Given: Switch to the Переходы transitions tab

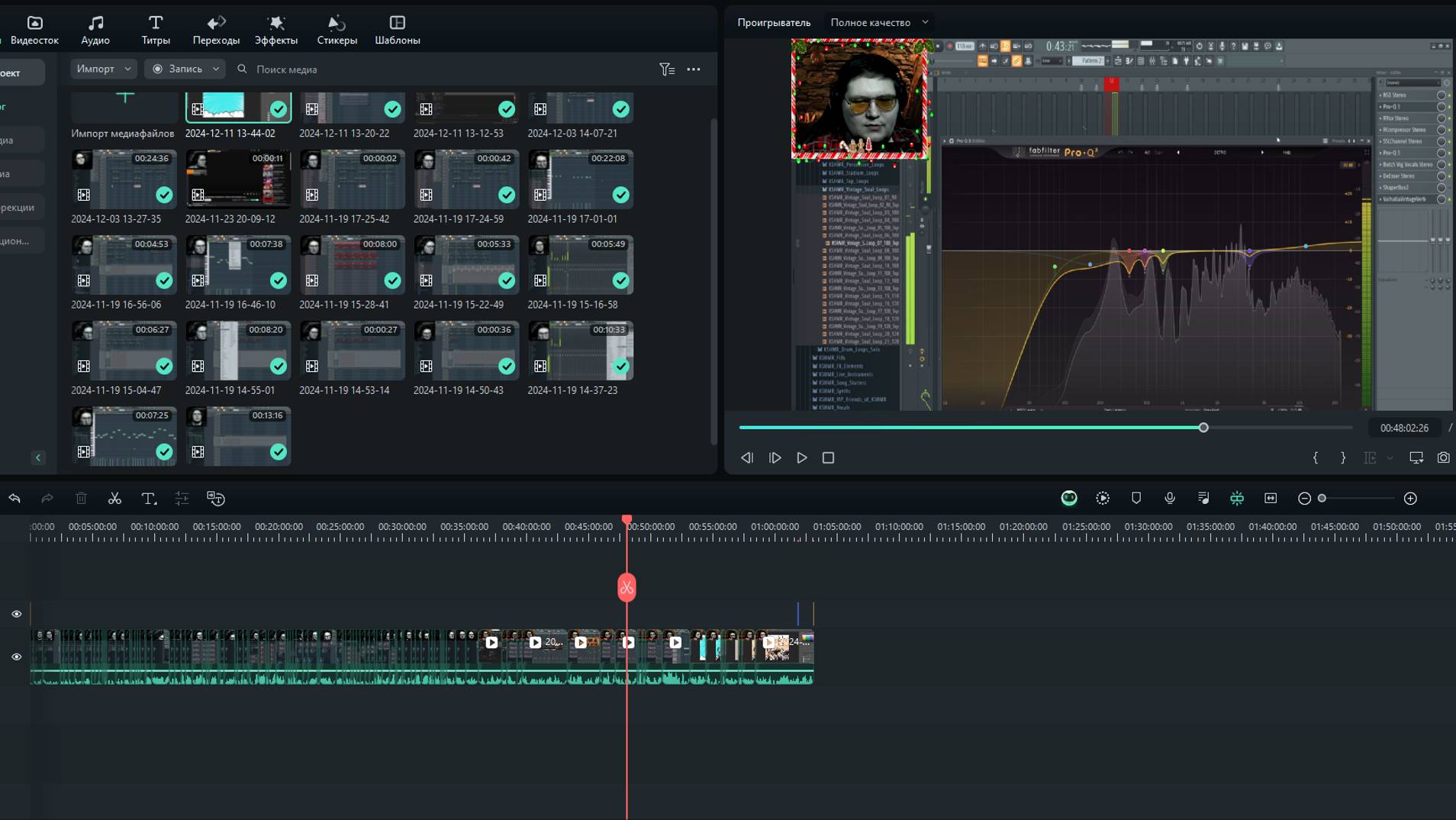Looking at the screenshot, I should click(x=216, y=30).
